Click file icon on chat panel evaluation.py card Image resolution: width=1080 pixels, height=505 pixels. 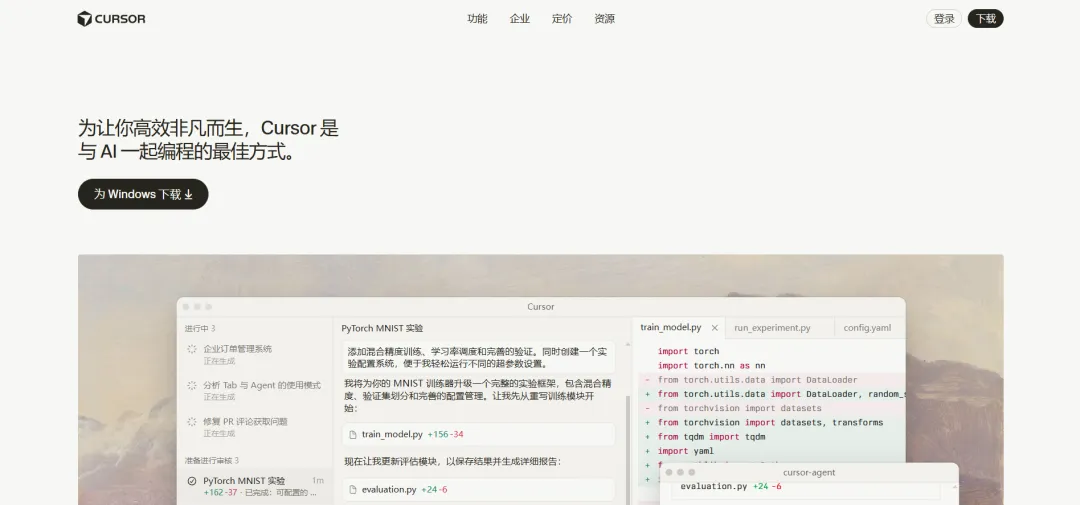[x=353, y=490]
